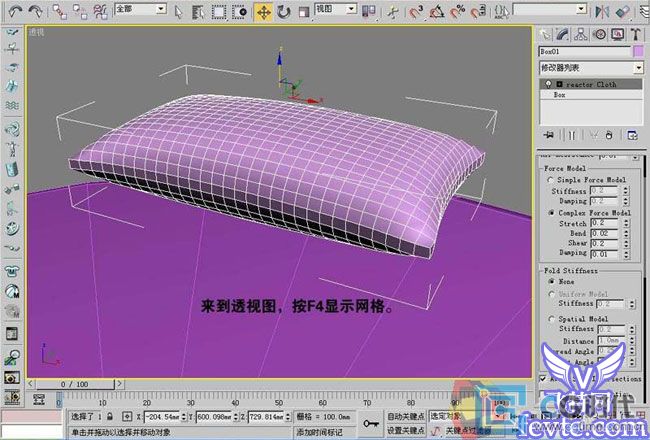Image resolution: width=650 pixels, height=440 pixels.
Task: Adjust the Shear value spinner
Action: click(626, 243)
